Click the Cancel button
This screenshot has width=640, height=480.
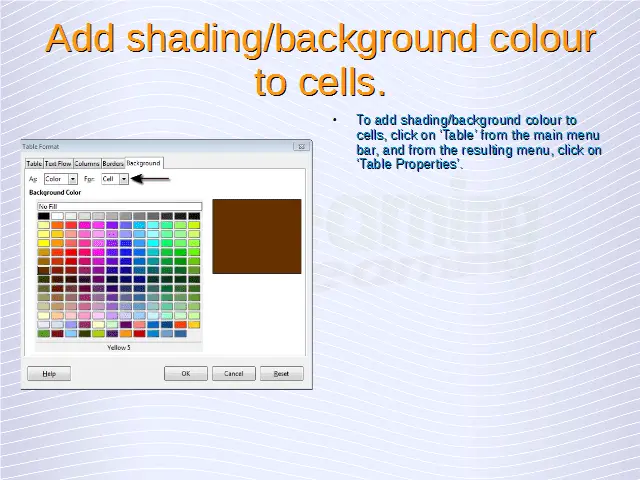233,373
